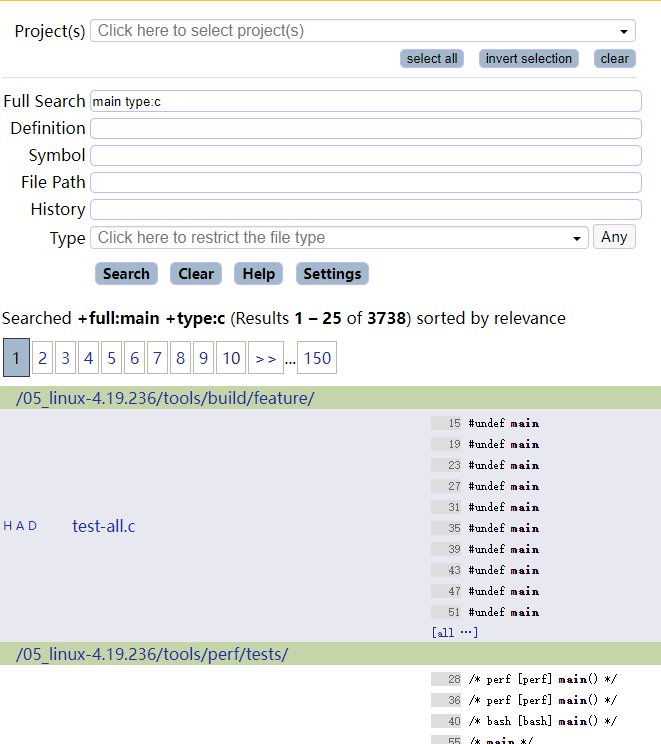
Task: Open line 15 #undef main match
Action: click(485, 423)
